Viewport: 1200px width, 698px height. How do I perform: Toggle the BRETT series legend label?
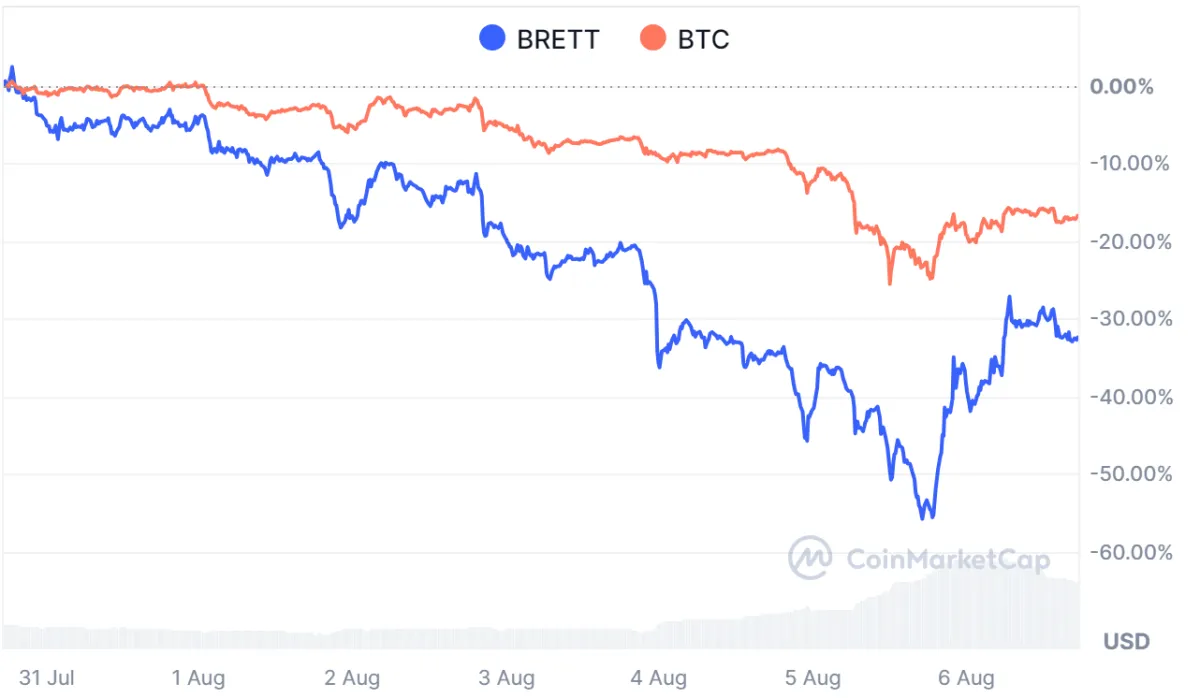558,40
